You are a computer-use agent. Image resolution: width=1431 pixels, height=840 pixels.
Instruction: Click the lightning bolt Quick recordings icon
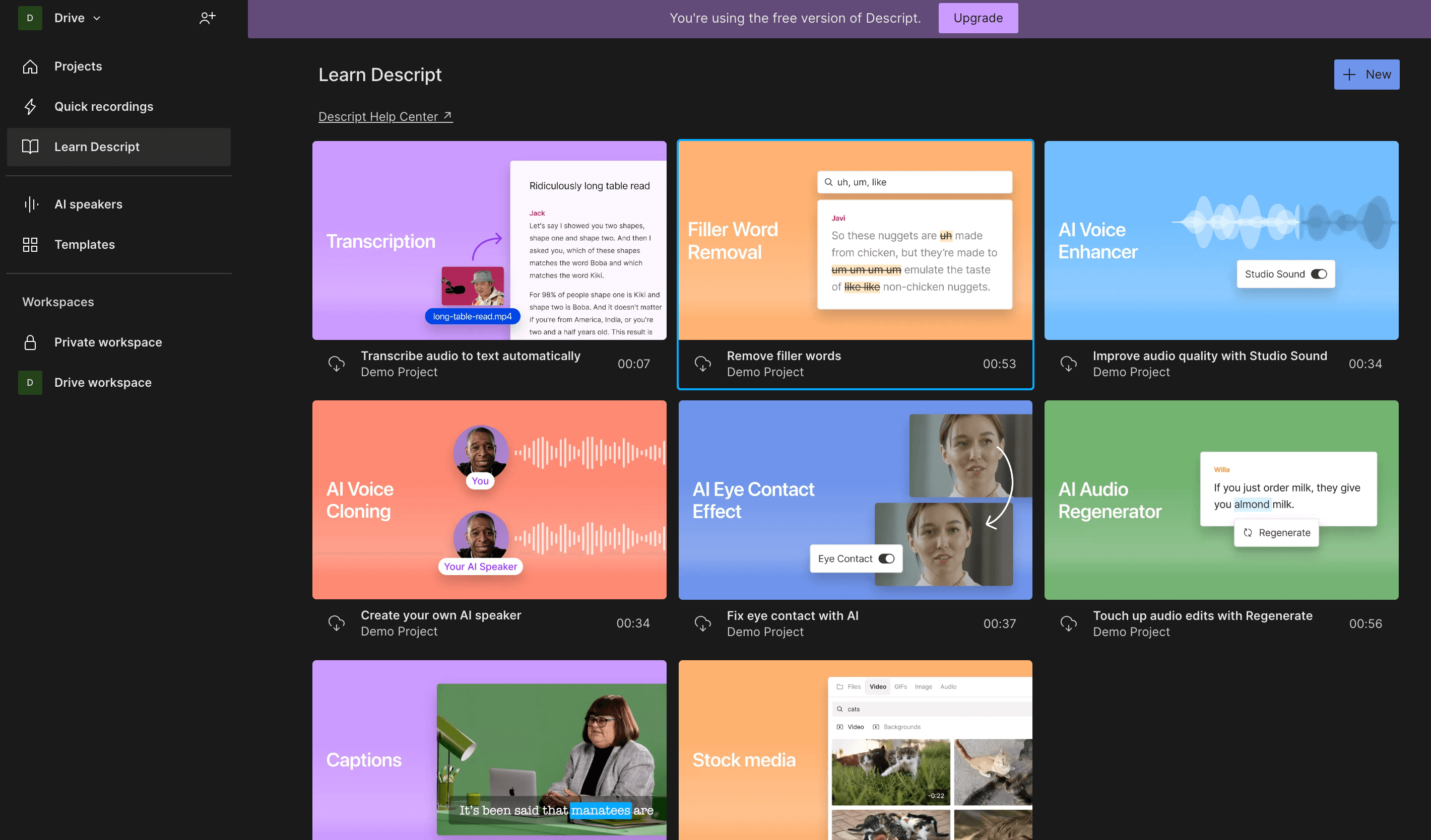click(x=30, y=107)
